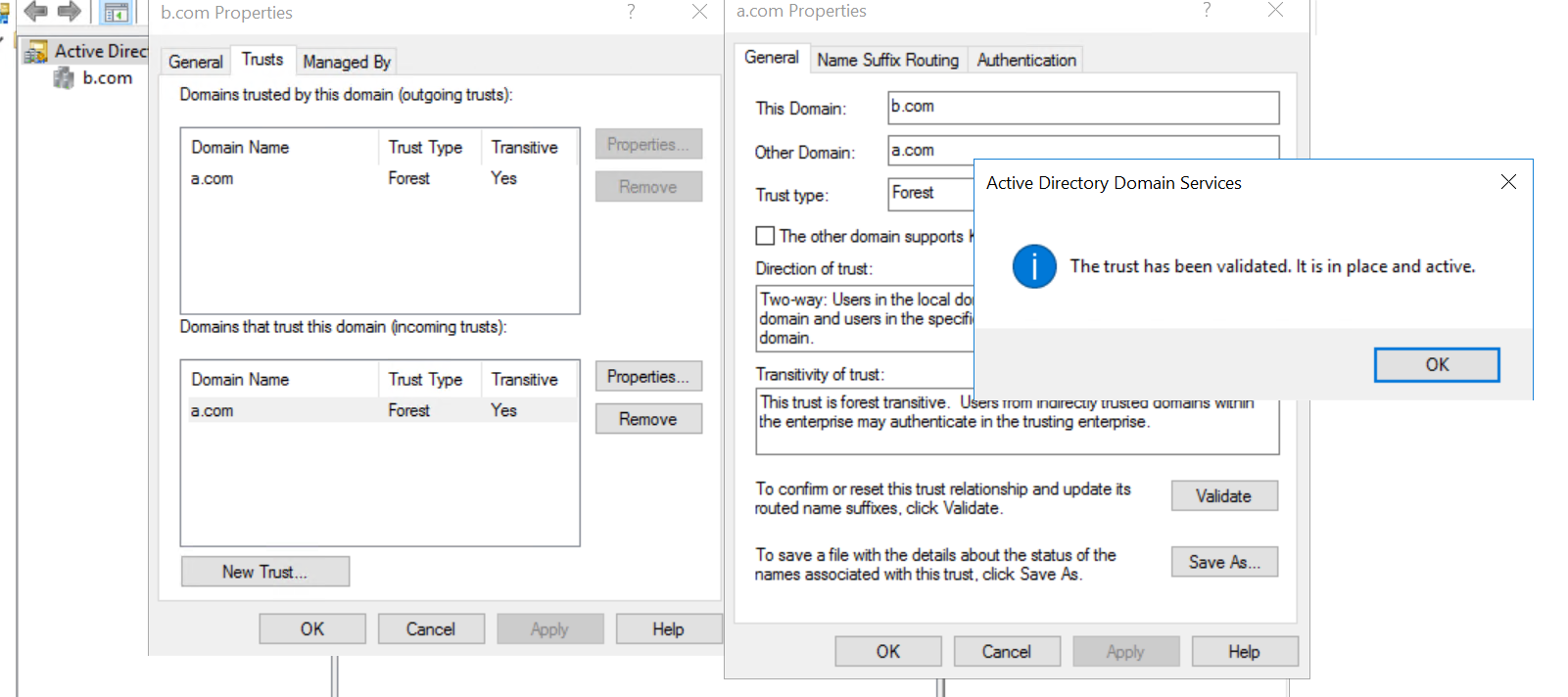This screenshot has height=697, width=1568.
Task: Click Transitive header in outgoing trusts
Action: tap(529, 147)
